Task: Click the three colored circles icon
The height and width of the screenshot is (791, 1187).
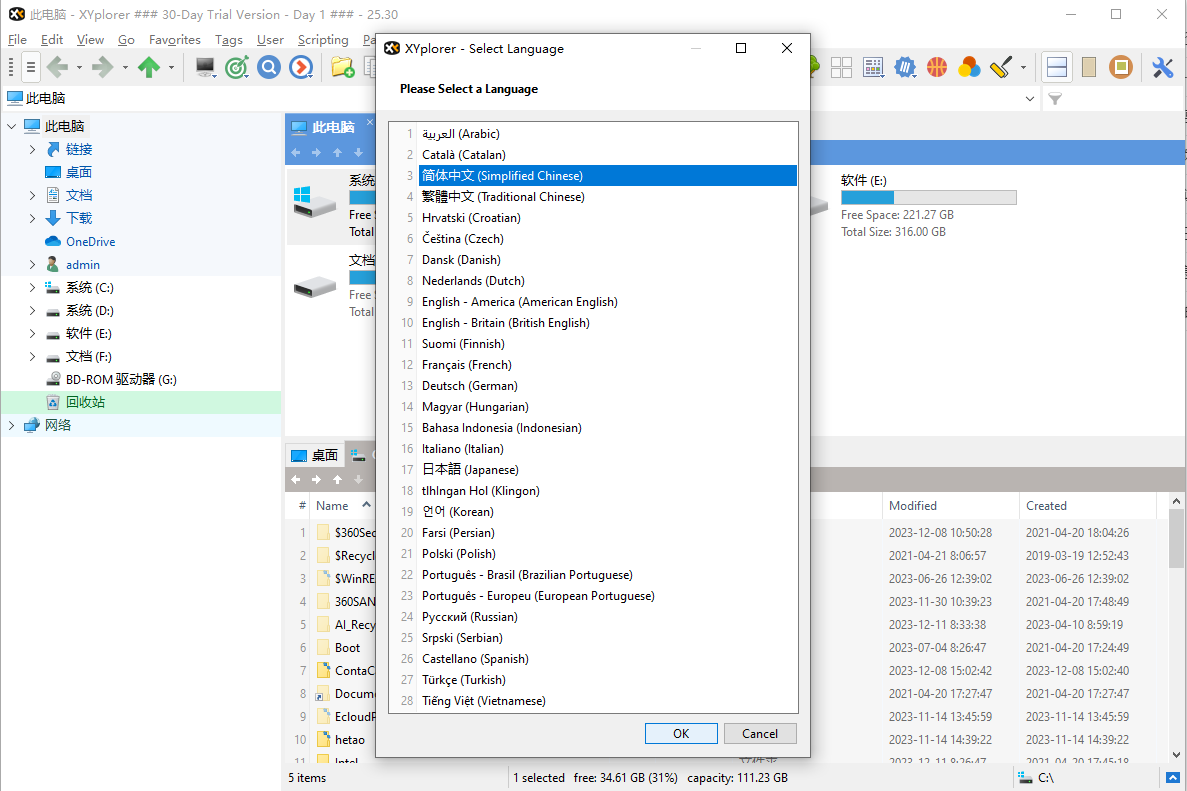Action: pyautogui.click(x=968, y=67)
